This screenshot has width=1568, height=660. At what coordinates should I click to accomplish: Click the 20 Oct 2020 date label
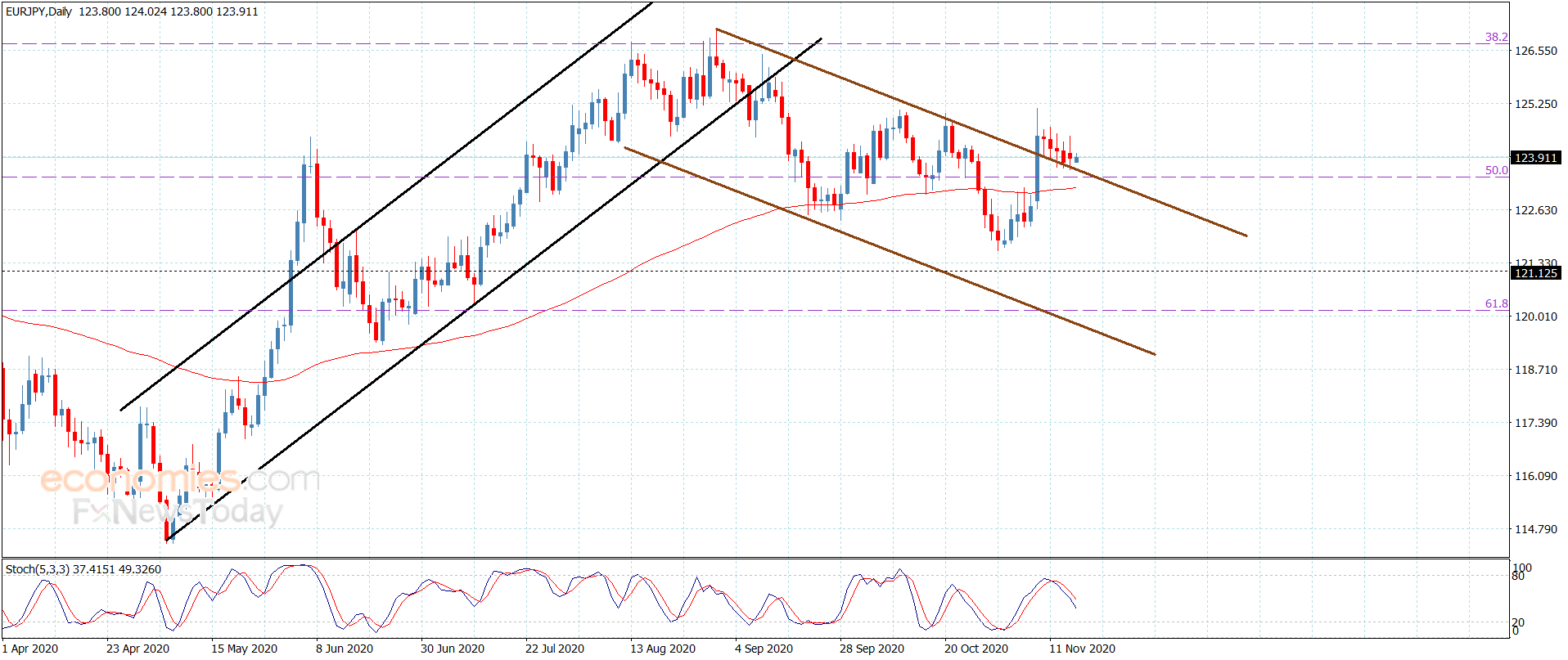(976, 649)
